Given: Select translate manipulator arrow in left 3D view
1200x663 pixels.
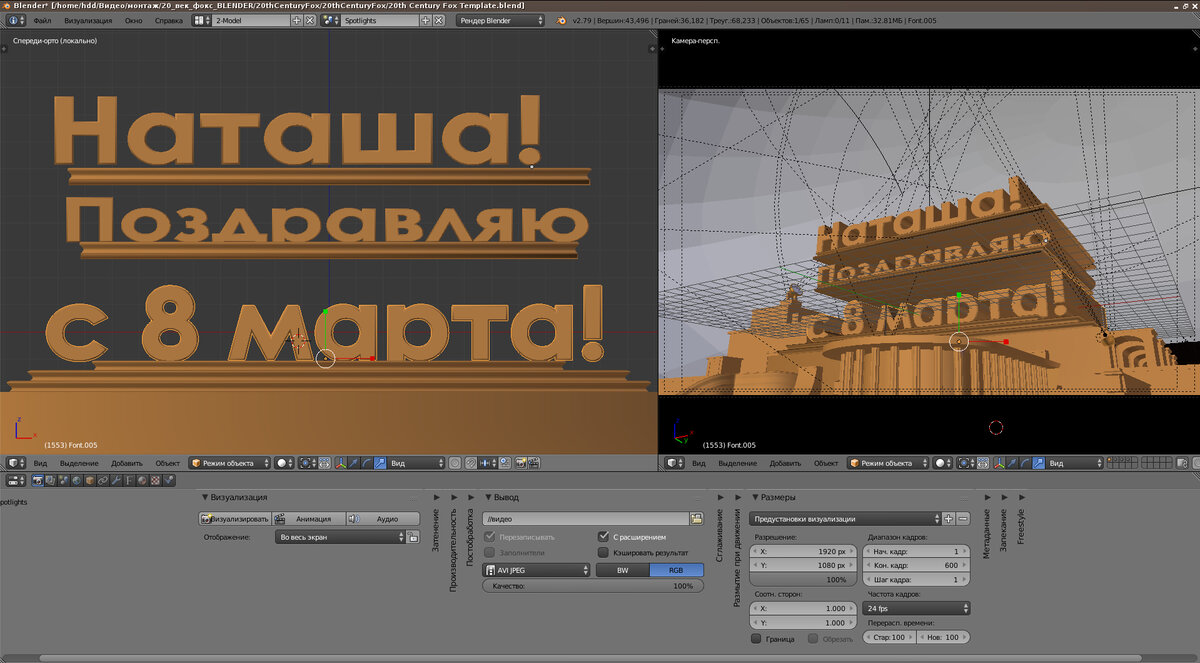Looking at the screenshot, I should [x=353, y=463].
